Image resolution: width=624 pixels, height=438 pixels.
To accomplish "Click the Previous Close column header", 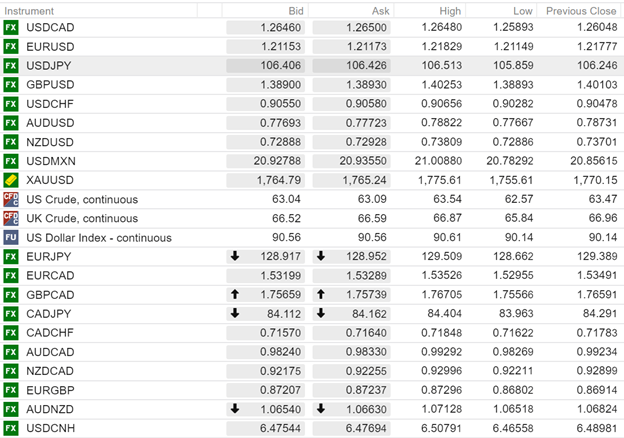I will (580, 10).
